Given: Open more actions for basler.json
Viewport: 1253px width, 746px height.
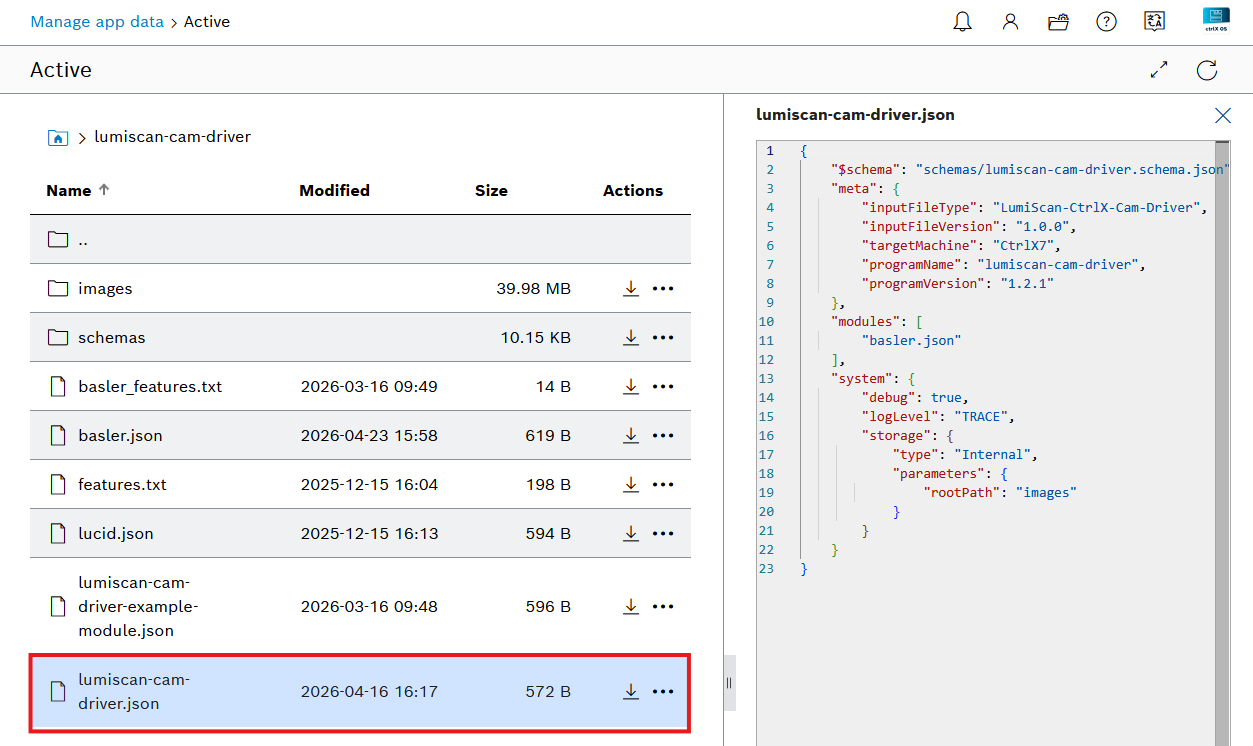Looking at the screenshot, I should point(663,436).
